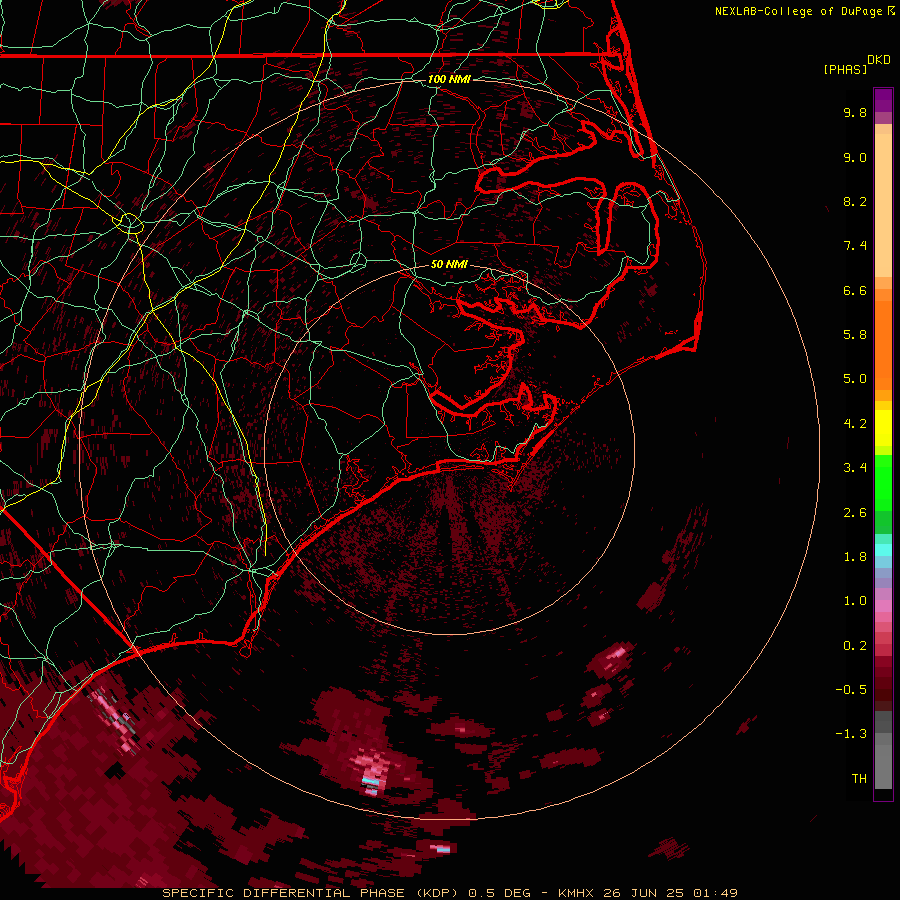
Task: Click the 7.4 scale label
Action: (x=855, y=246)
